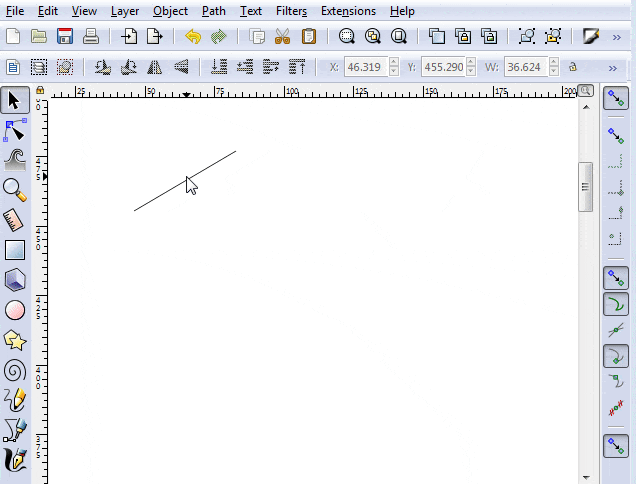The height and width of the screenshot is (484, 636).
Task: Open the Extensions menu
Action: [x=348, y=11]
